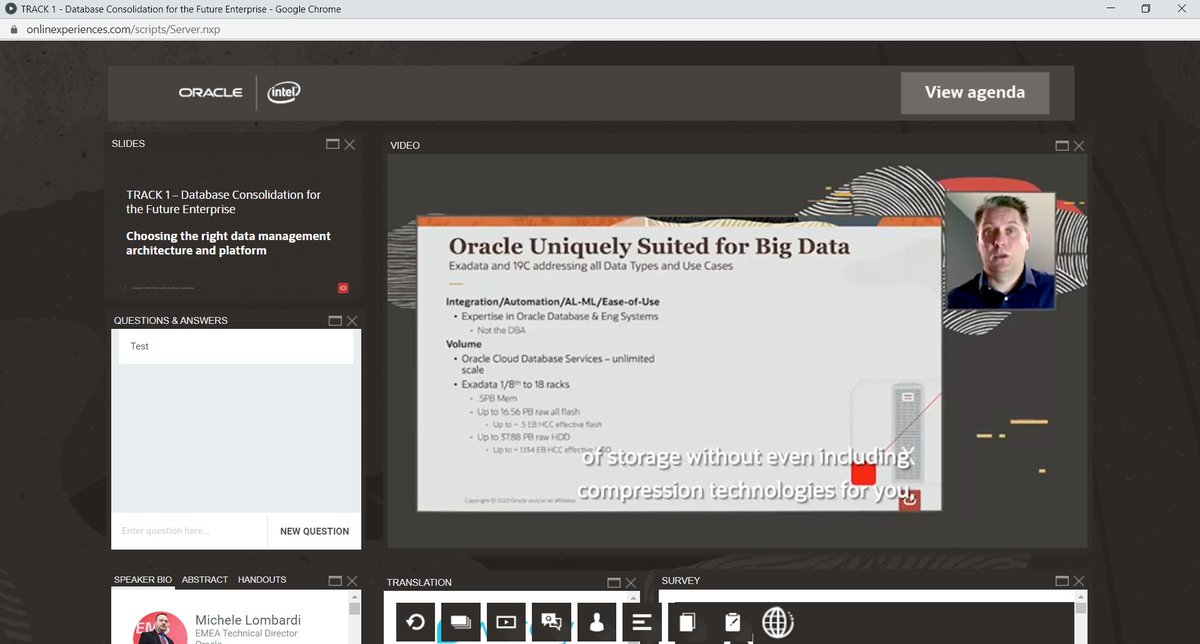
Task: Click the SLIDES panel title
Action: coord(128,144)
